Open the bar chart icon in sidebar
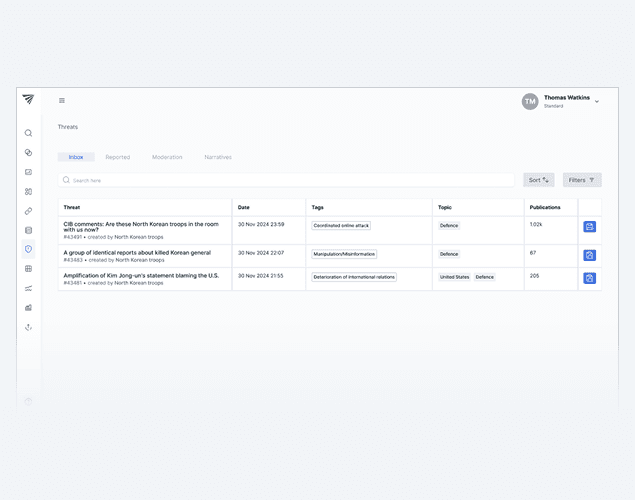This screenshot has height=500, width=635. 28,307
